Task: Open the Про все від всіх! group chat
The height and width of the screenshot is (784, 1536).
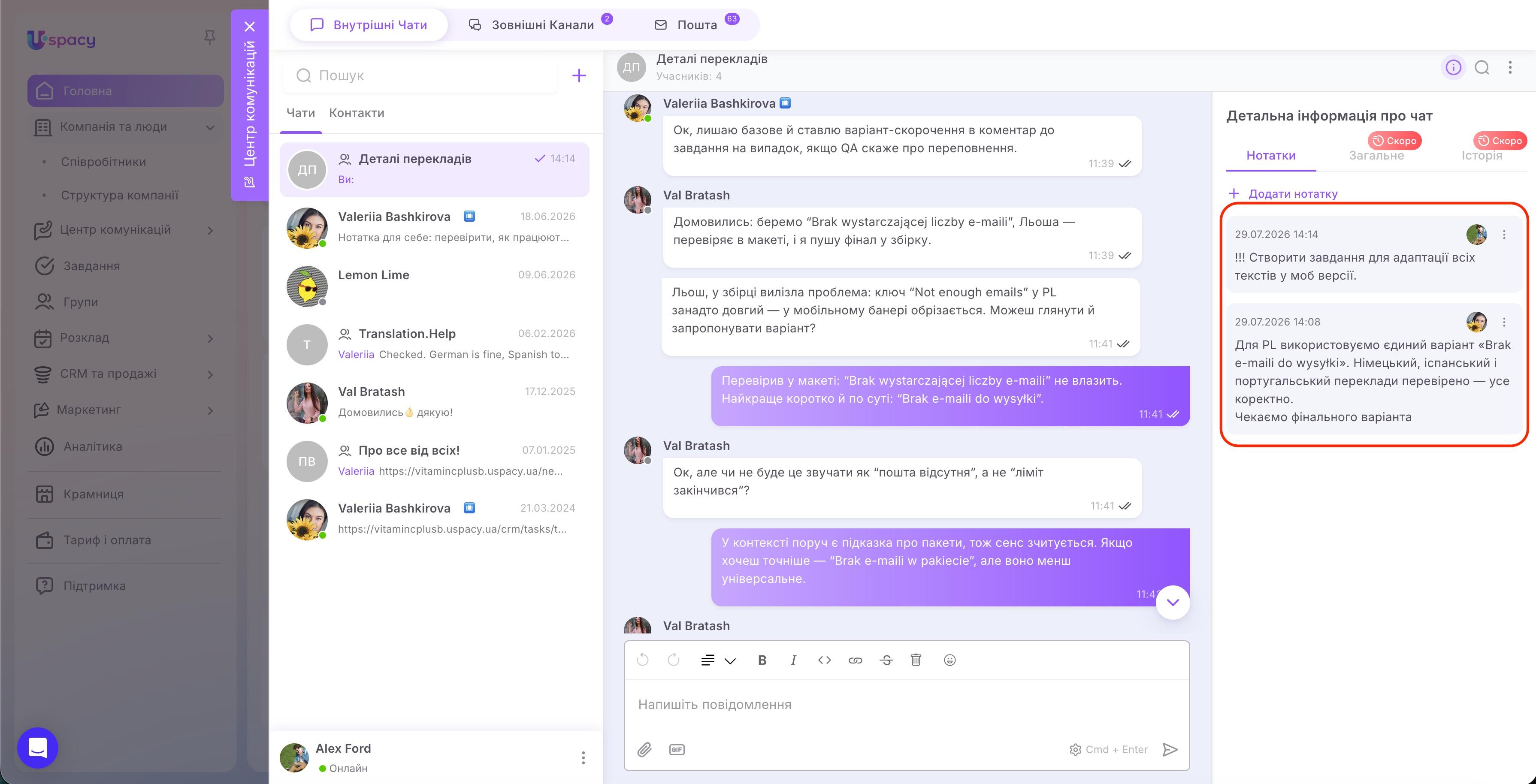Action: coord(435,461)
